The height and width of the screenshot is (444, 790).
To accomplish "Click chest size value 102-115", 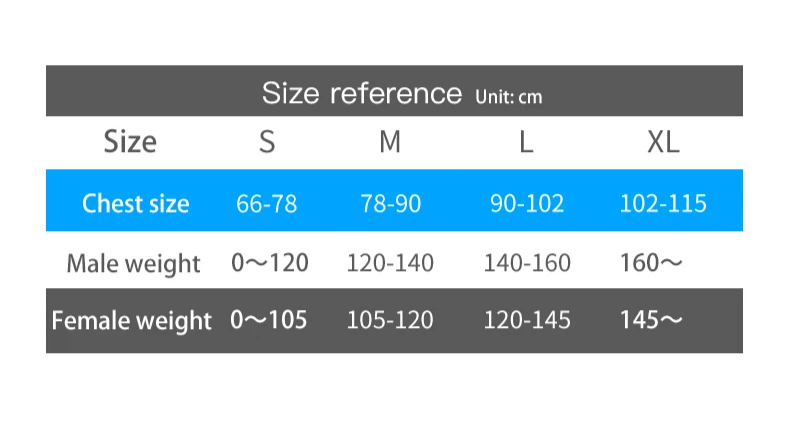I will [663, 204].
